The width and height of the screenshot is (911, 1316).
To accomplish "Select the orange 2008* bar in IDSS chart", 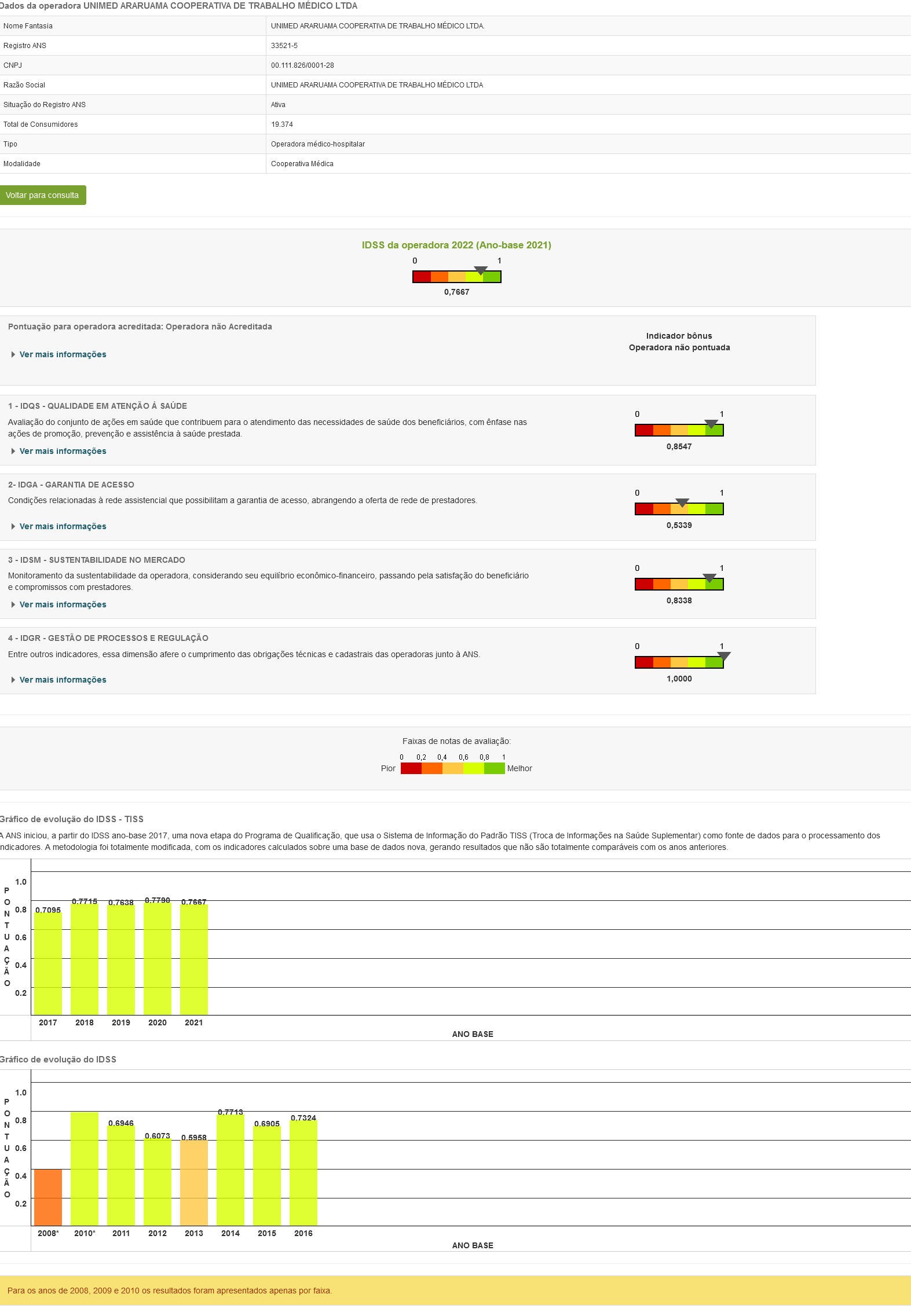I will click(x=48, y=1197).
